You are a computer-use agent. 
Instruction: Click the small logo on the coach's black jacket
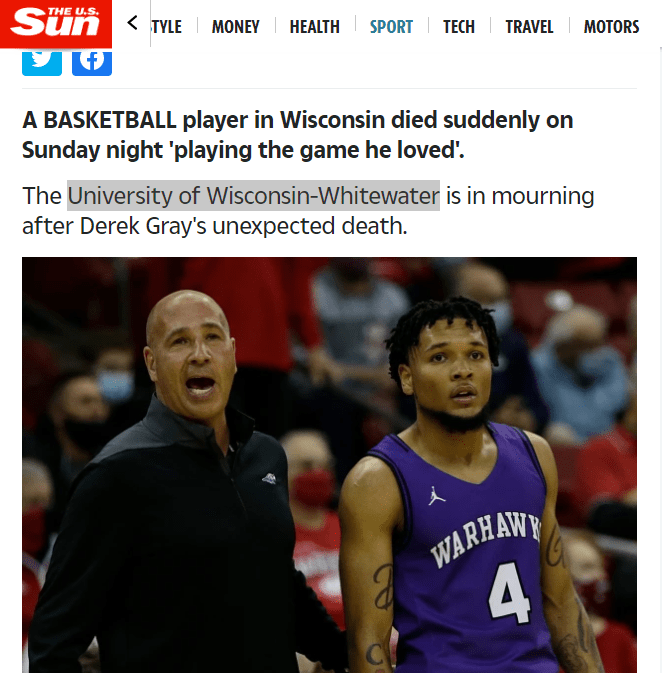point(269,478)
